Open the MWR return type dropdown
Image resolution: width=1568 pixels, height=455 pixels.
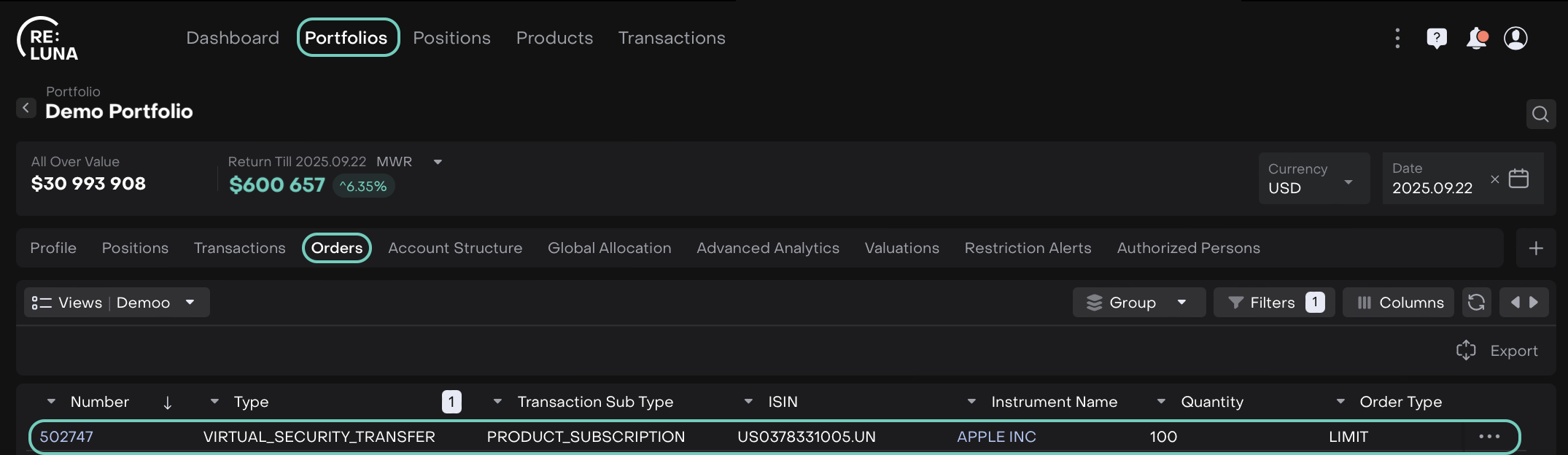tap(438, 162)
